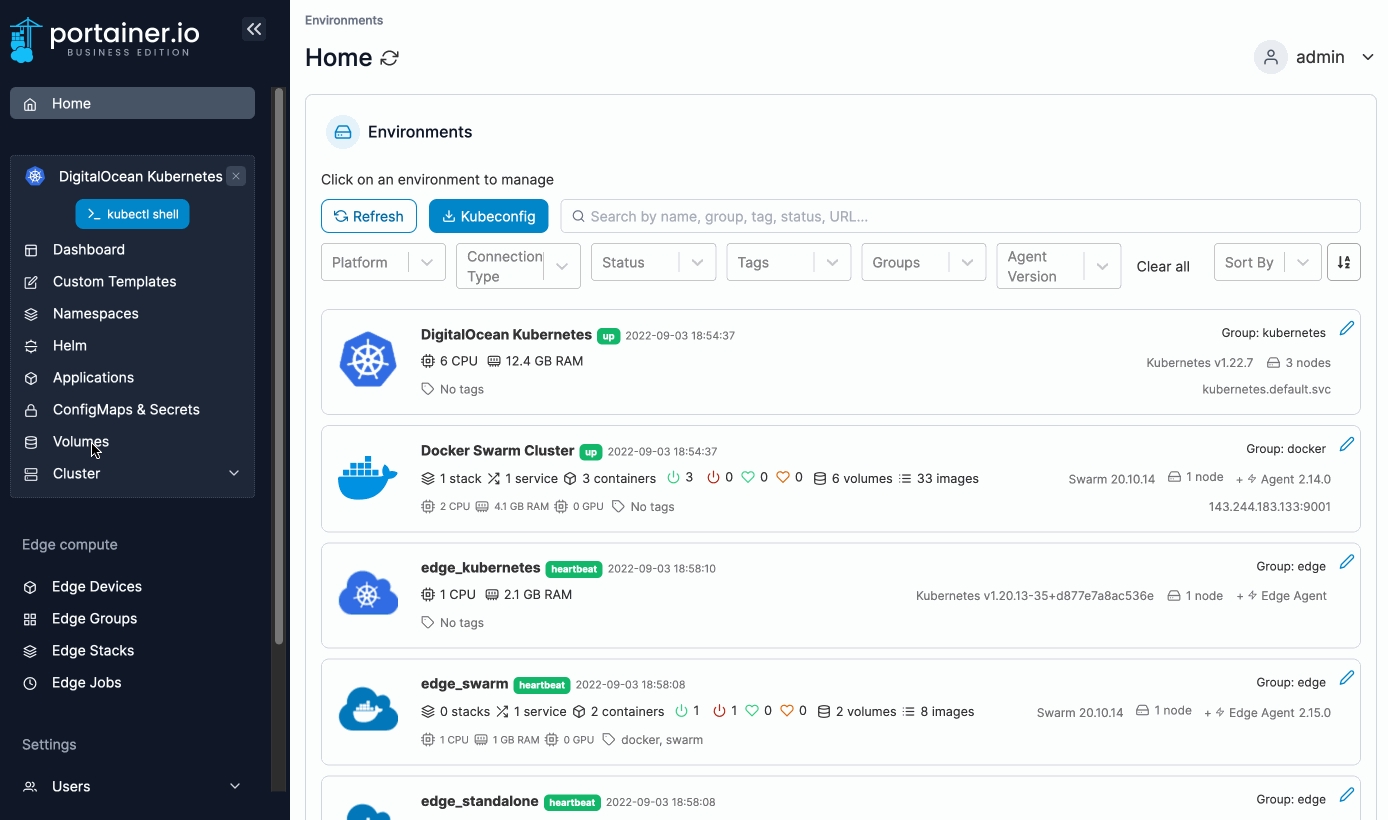
Task: Close the DigitalOcean Kubernetes environment panel
Action: tap(236, 176)
